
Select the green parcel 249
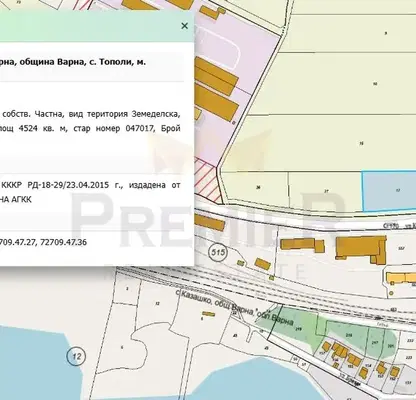pyautogui.click(x=293, y=326)
